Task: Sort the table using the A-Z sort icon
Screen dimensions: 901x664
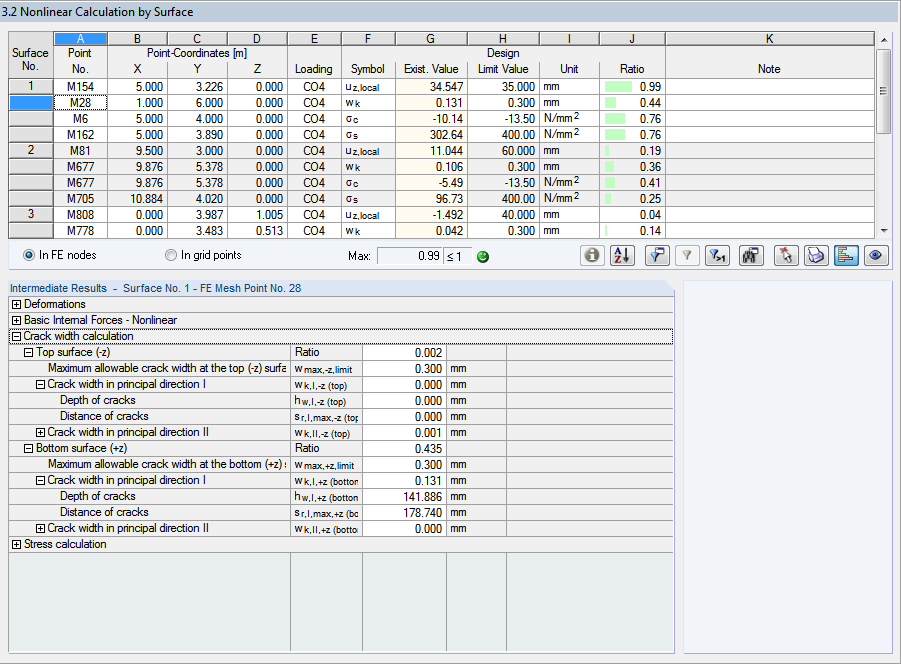Action: (622, 255)
